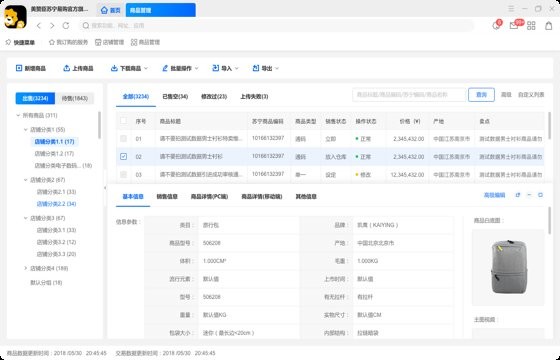
Task: Check the checkbox for row 03
Action: click(x=124, y=174)
